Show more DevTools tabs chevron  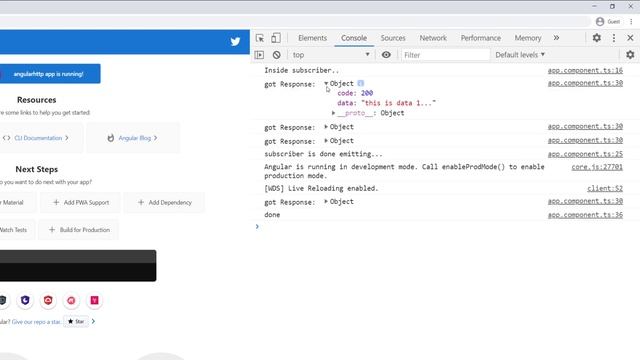pyautogui.click(x=556, y=38)
